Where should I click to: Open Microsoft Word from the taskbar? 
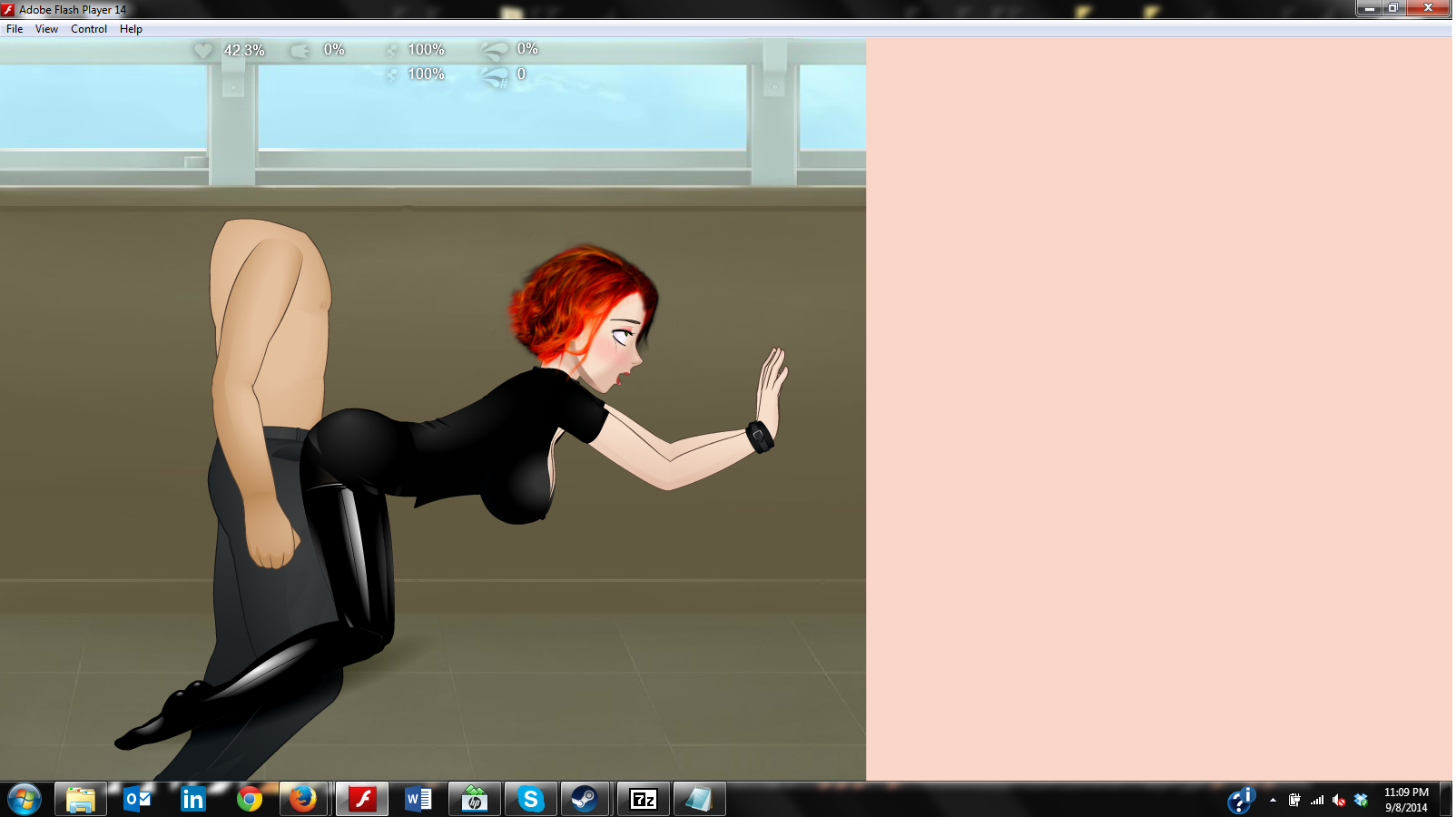tap(418, 800)
